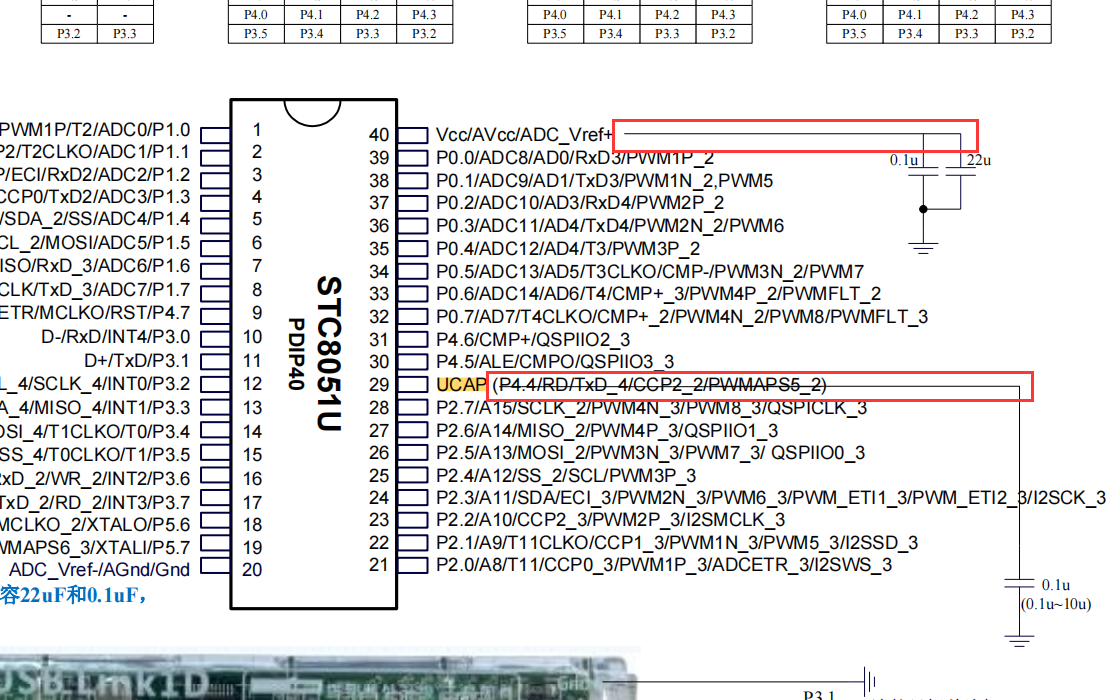Click the D+/TxD/P3.1 pin label
This screenshot has width=1117, height=700.
(137, 360)
